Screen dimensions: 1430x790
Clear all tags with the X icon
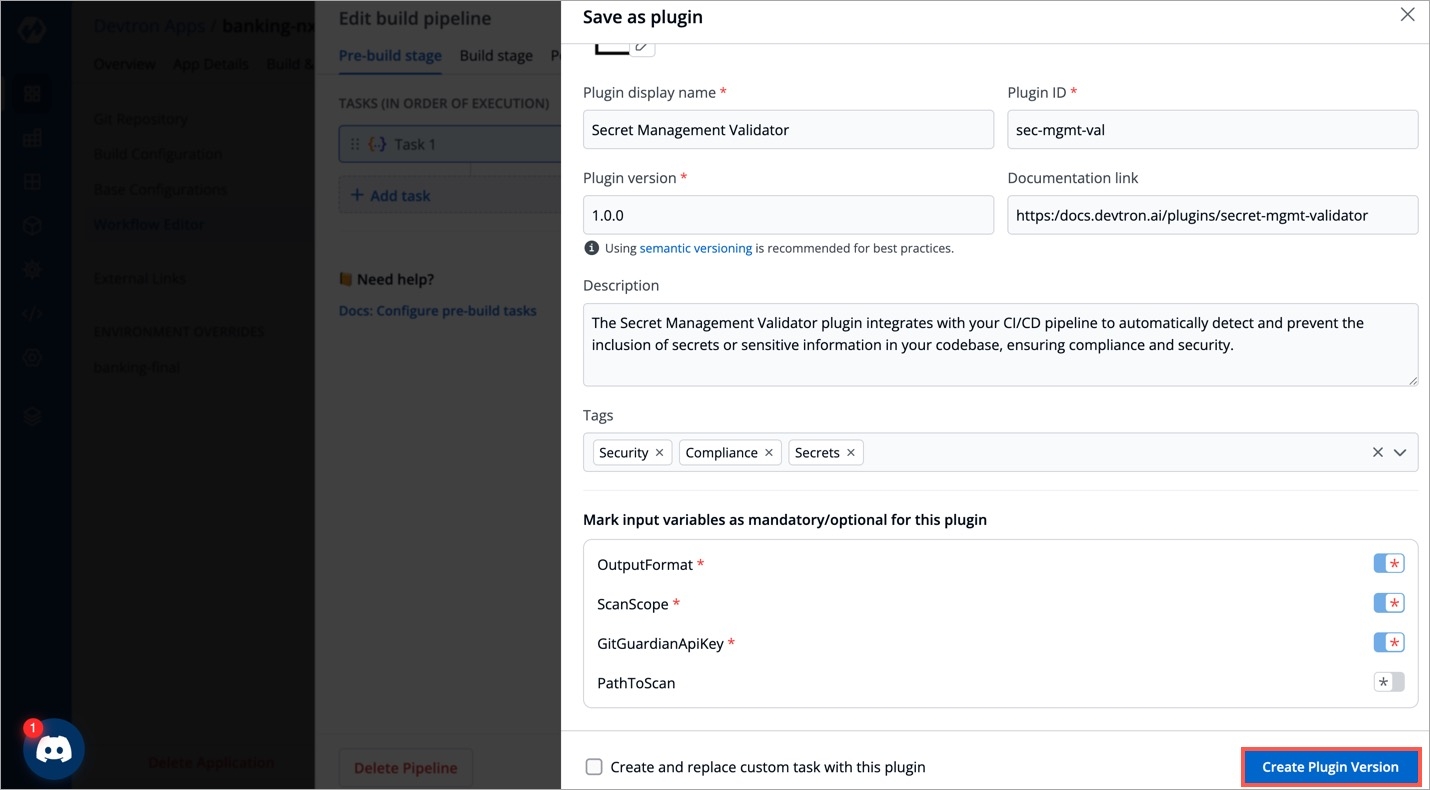[x=1377, y=453]
